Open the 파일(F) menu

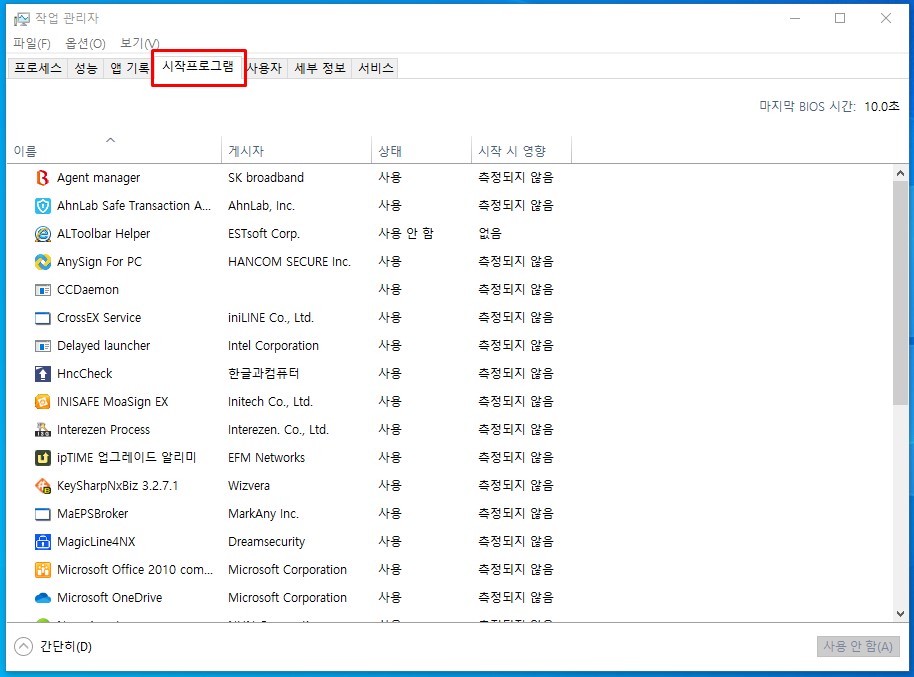pos(31,43)
